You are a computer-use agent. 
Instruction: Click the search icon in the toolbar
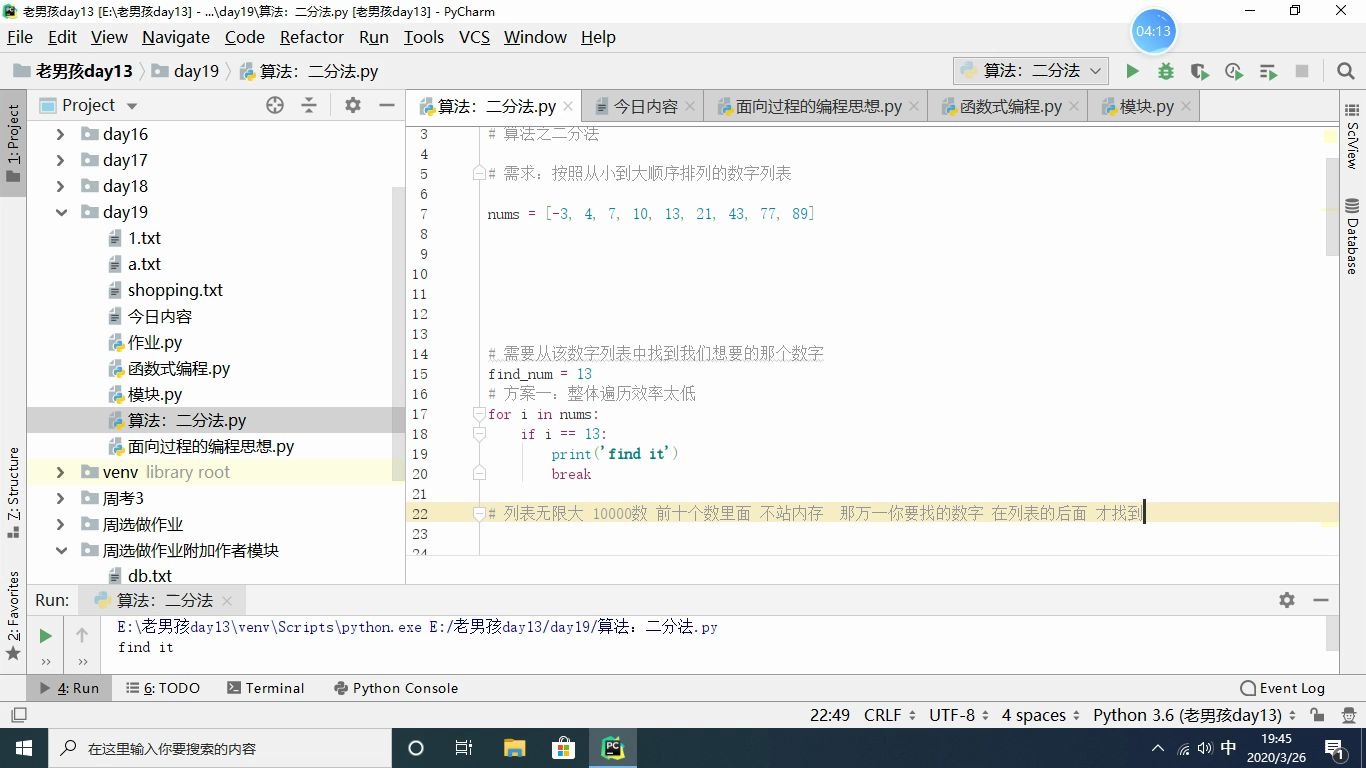pos(1345,71)
